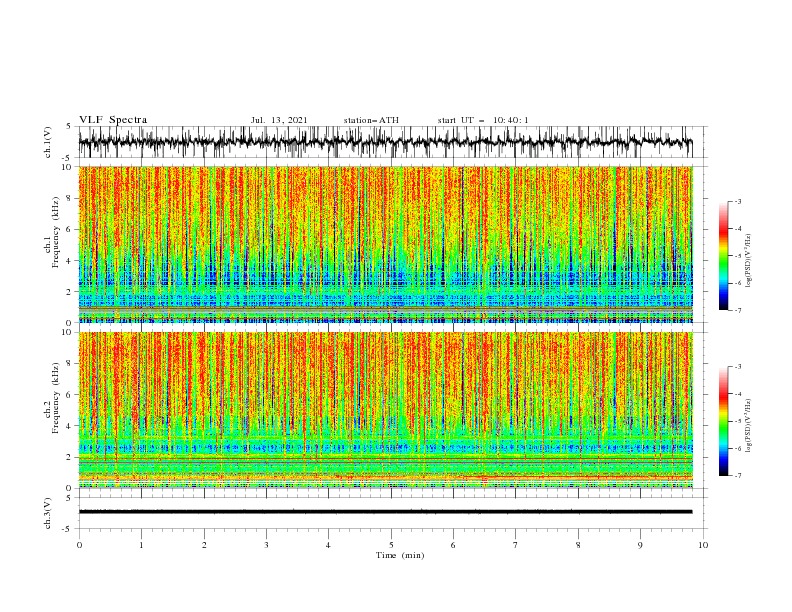Click time axis tick label '1'
This screenshot has height=612, width=792.
point(141,545)
